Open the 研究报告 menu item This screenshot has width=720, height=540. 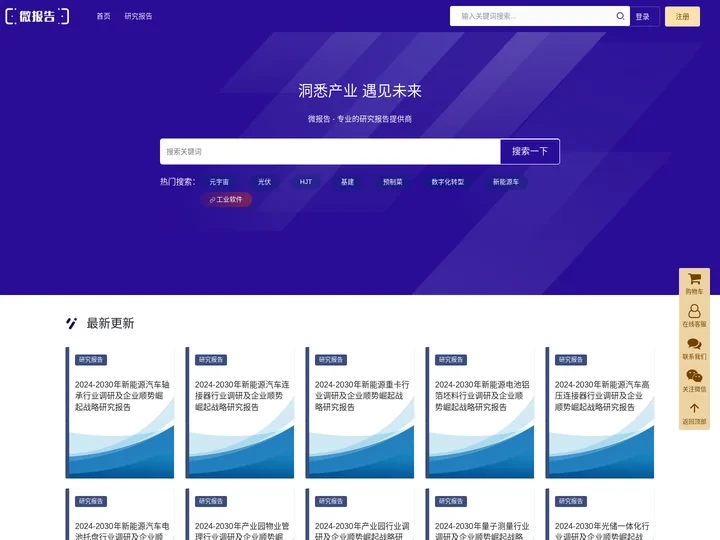point(138,16)
